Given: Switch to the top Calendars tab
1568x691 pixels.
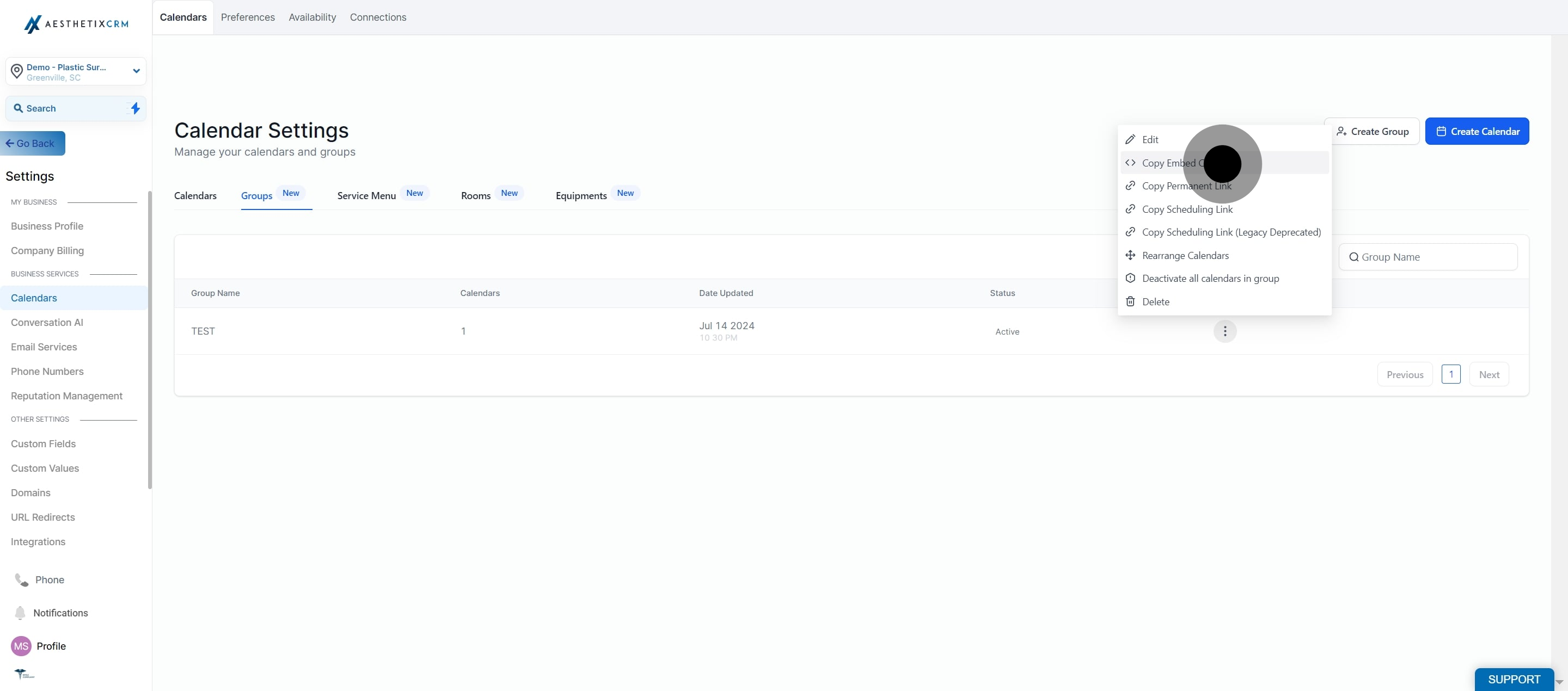Looking at the screenshot, I should click(x=183, y=17).
